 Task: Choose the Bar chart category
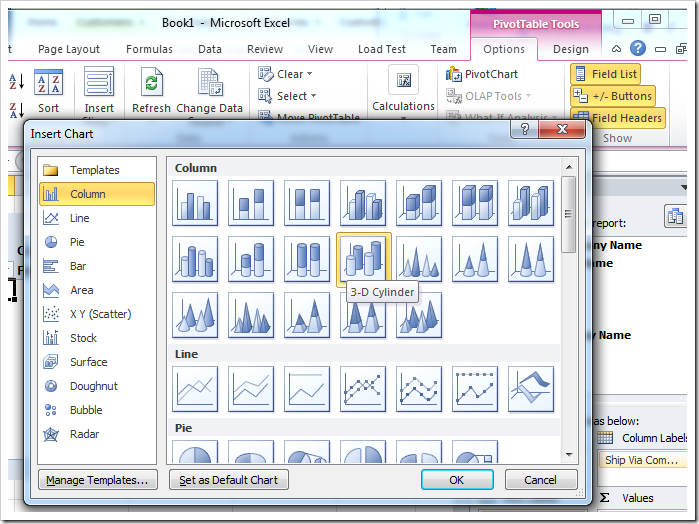[97, 266]
